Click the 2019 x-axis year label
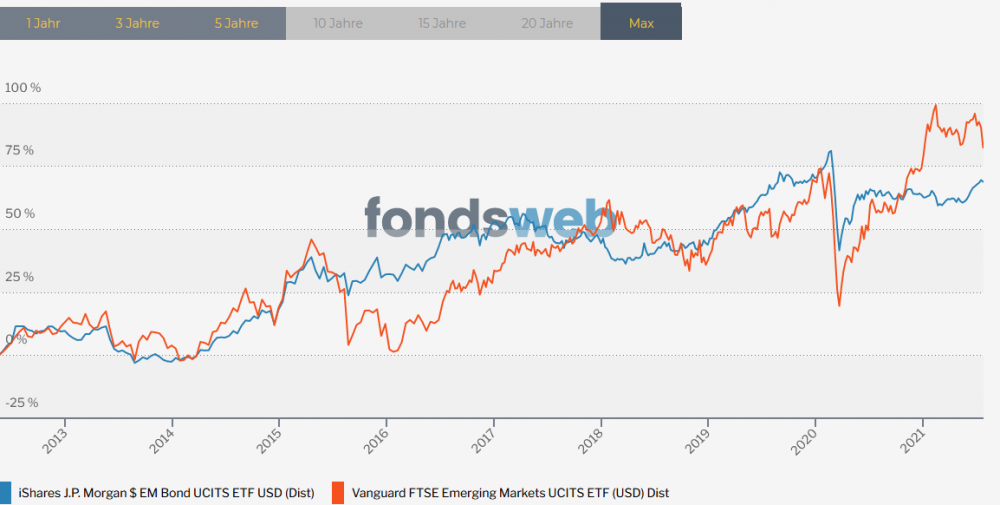The width and height of the screenshot is (1000, 505). tap(700, 440)
